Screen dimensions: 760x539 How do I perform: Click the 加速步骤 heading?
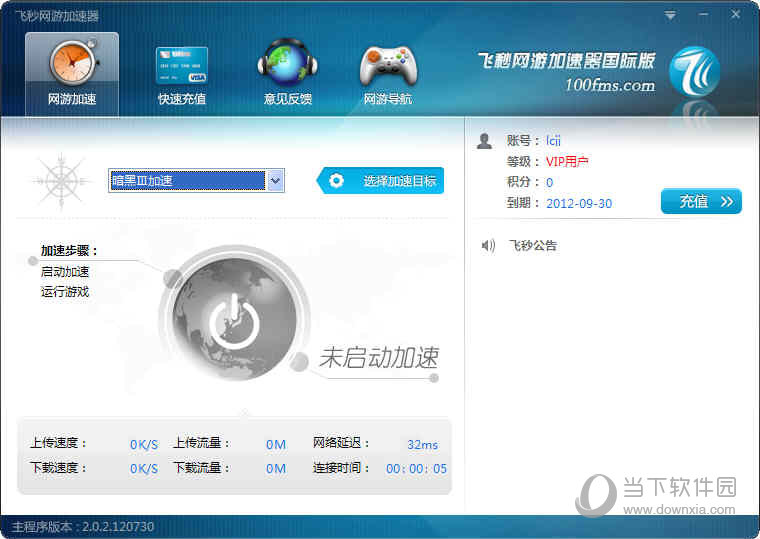69,251
